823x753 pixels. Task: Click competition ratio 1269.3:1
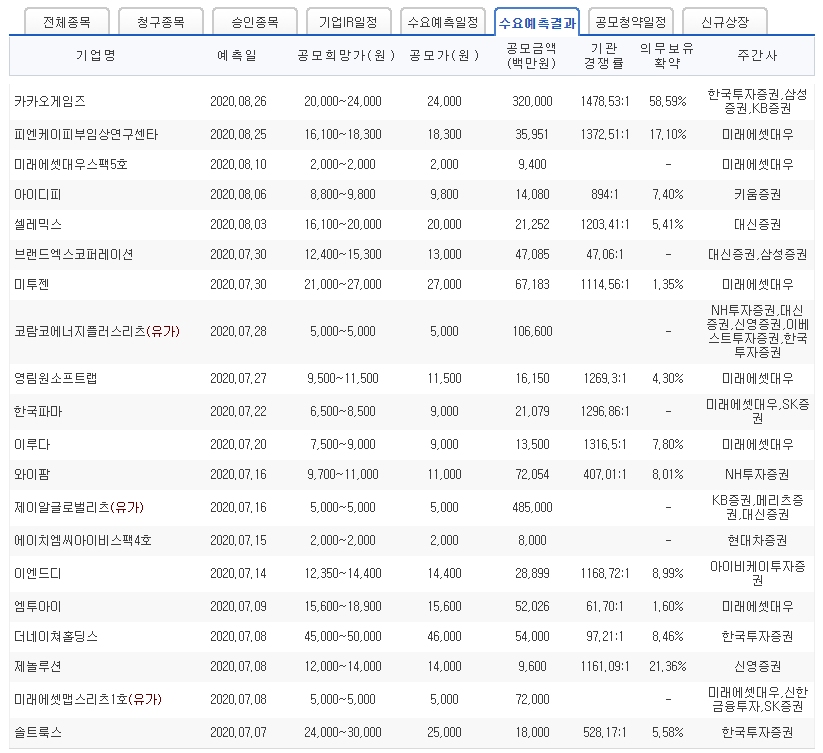[x=605, y=378]
